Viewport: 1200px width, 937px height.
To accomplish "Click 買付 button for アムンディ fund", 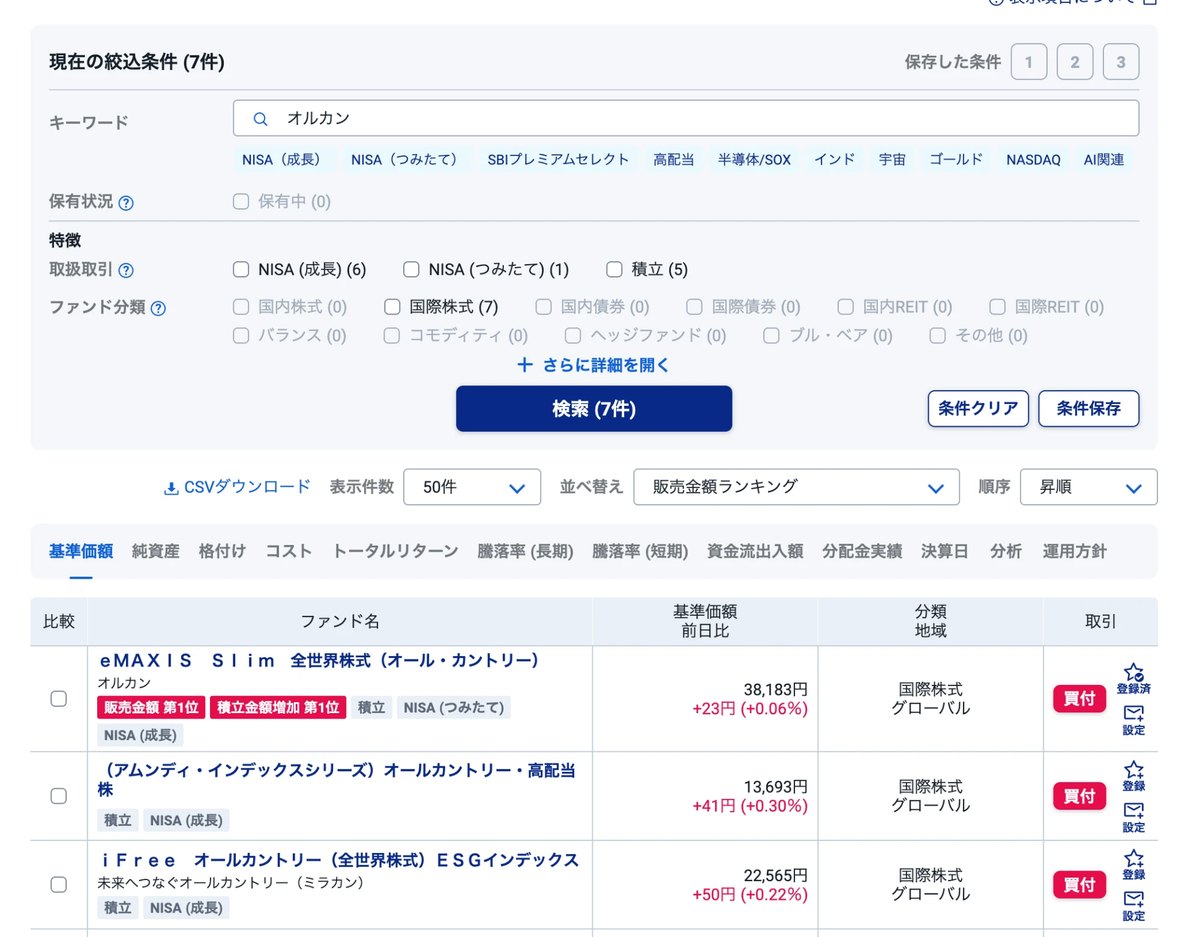I will [x=1080, y=796].
